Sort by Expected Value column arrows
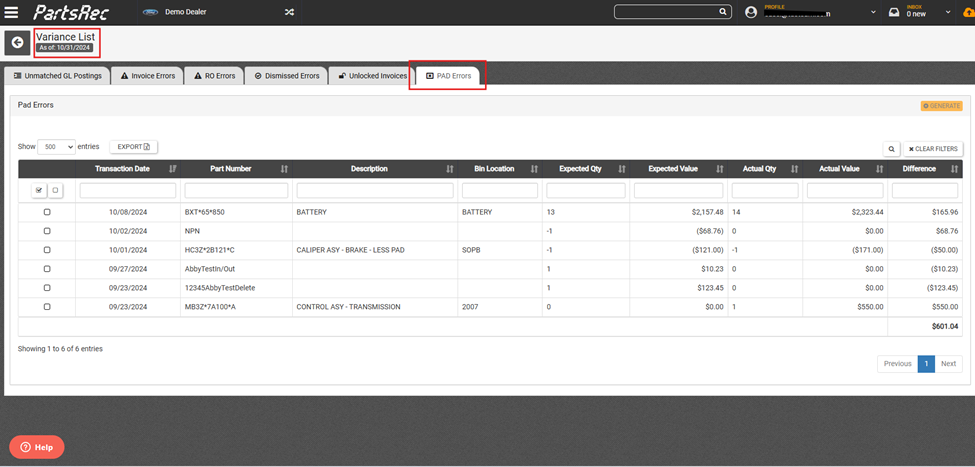This screenshot has width=975, height=467. click(720, 169)
